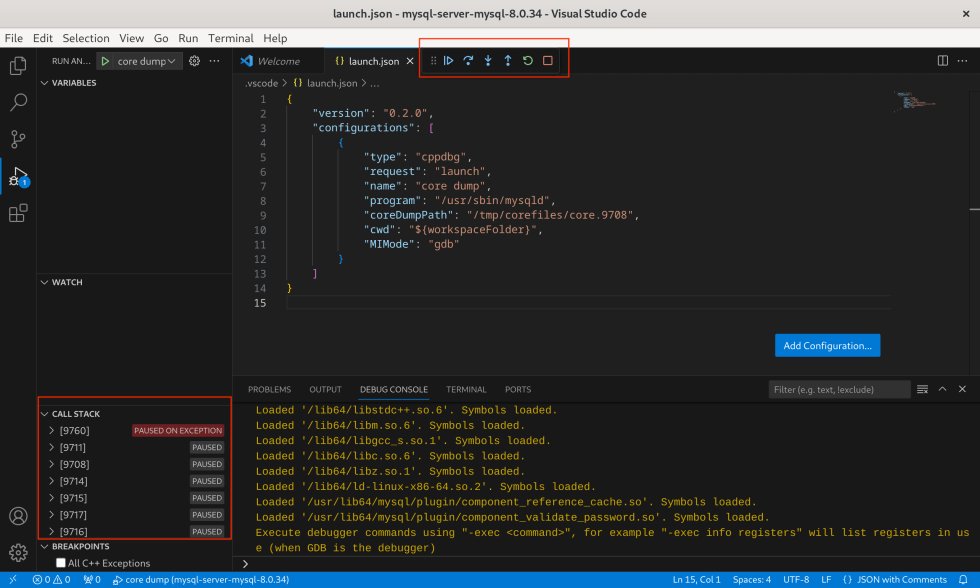
Task: Click the Filter input in Debug Console
Action: pyautogui.click(x=838, y=389)
